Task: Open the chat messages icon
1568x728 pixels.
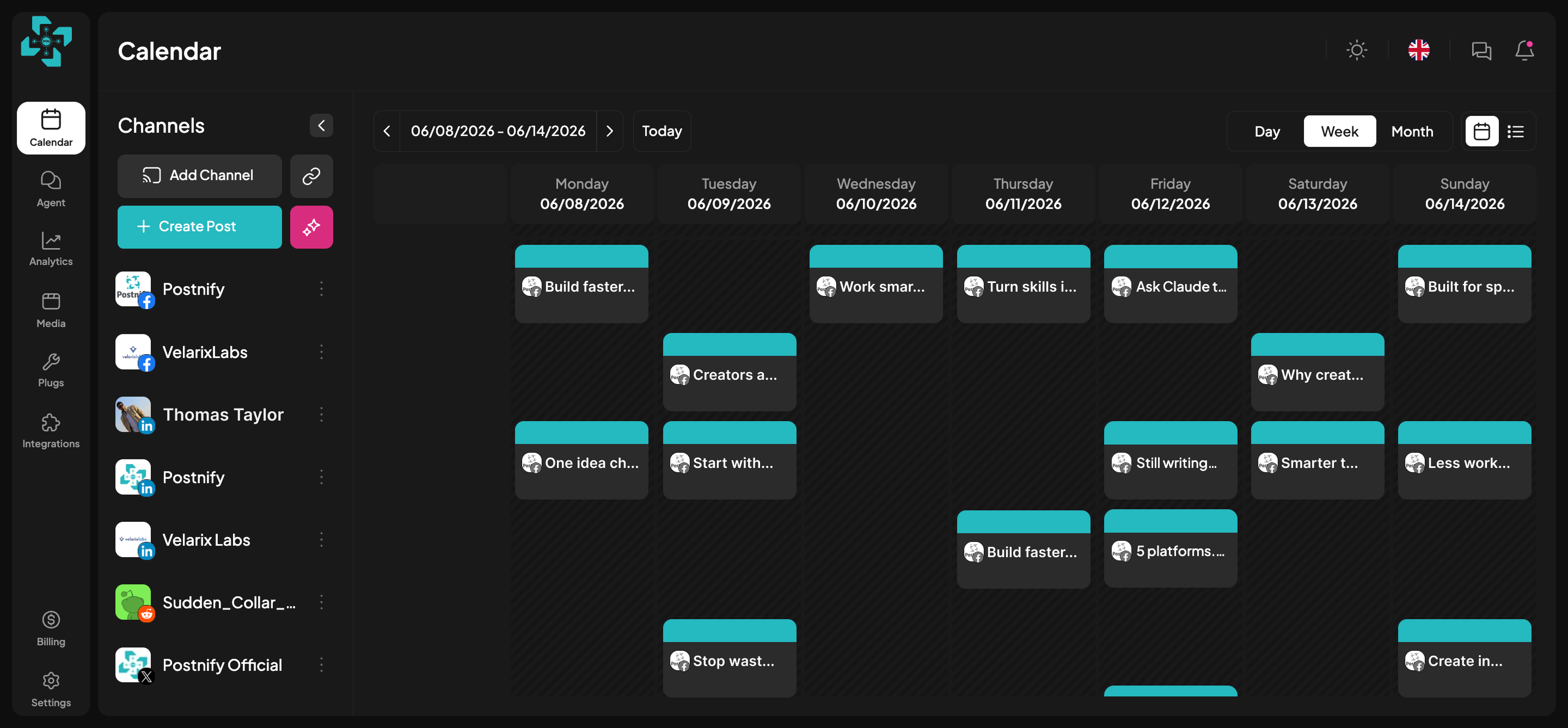Action: 1481,51
